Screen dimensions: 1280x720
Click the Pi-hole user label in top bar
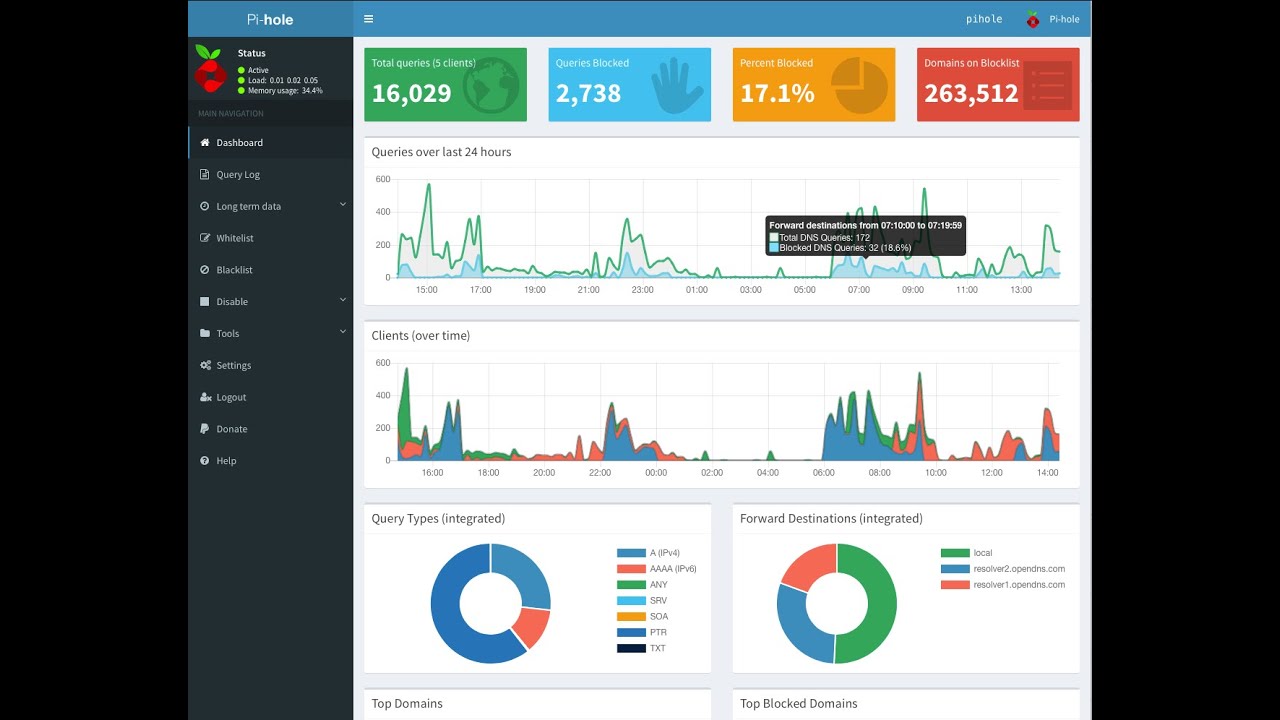tap(1064, 19)
